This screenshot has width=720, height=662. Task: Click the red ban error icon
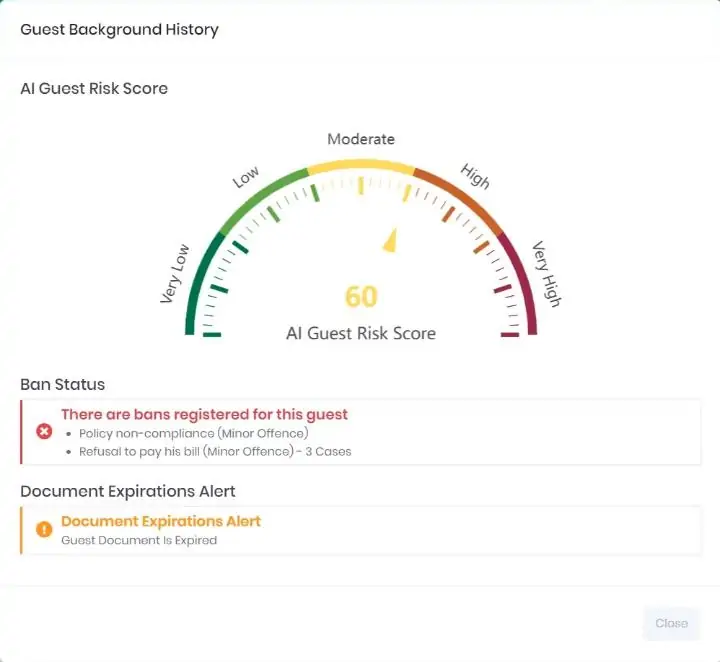[44, 431]
